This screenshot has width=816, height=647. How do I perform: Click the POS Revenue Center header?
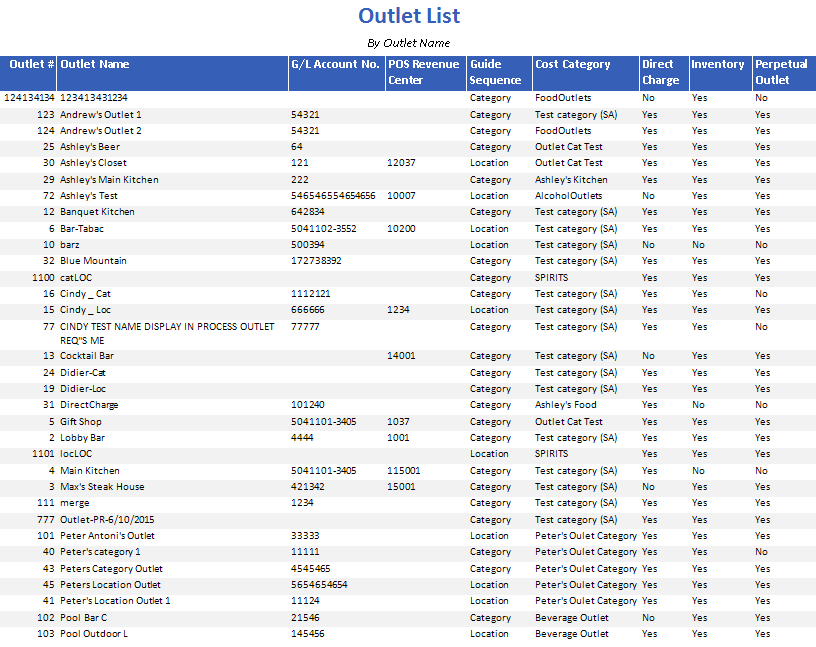coord(424,72)
